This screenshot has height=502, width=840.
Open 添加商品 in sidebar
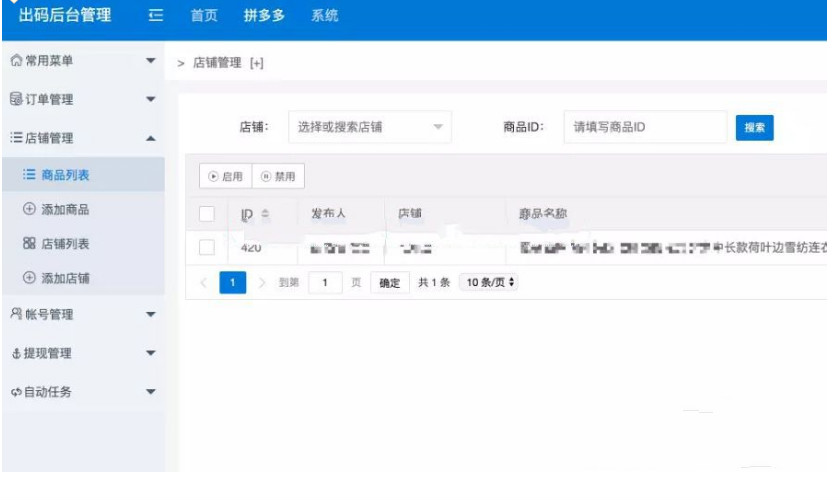pyautogui.click(x=64, y=210)
